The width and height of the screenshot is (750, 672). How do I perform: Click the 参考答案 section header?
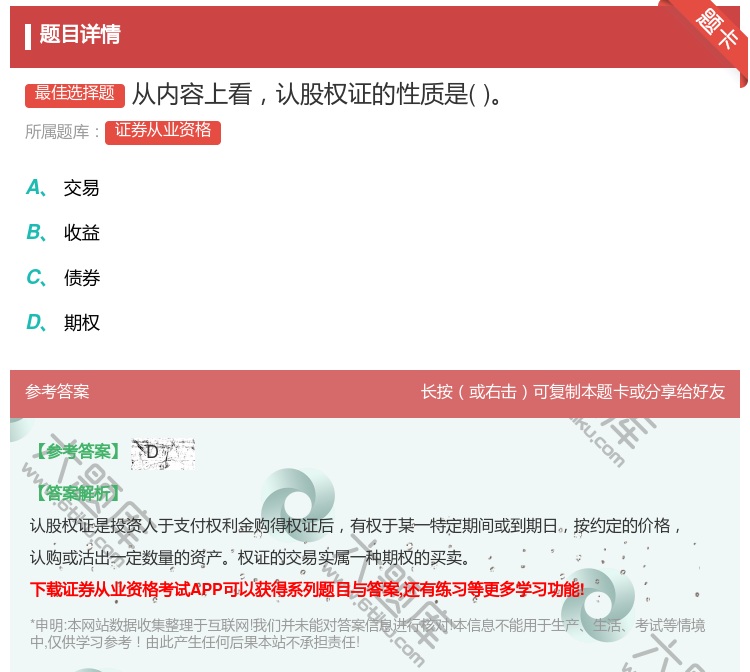pos(57,392)
